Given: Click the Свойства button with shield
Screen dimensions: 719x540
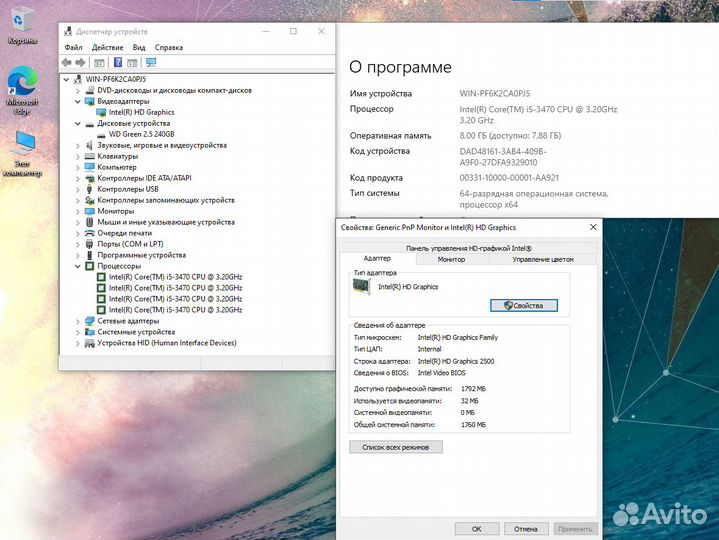Looking at the screenshot, I should [x=524, y=306].
